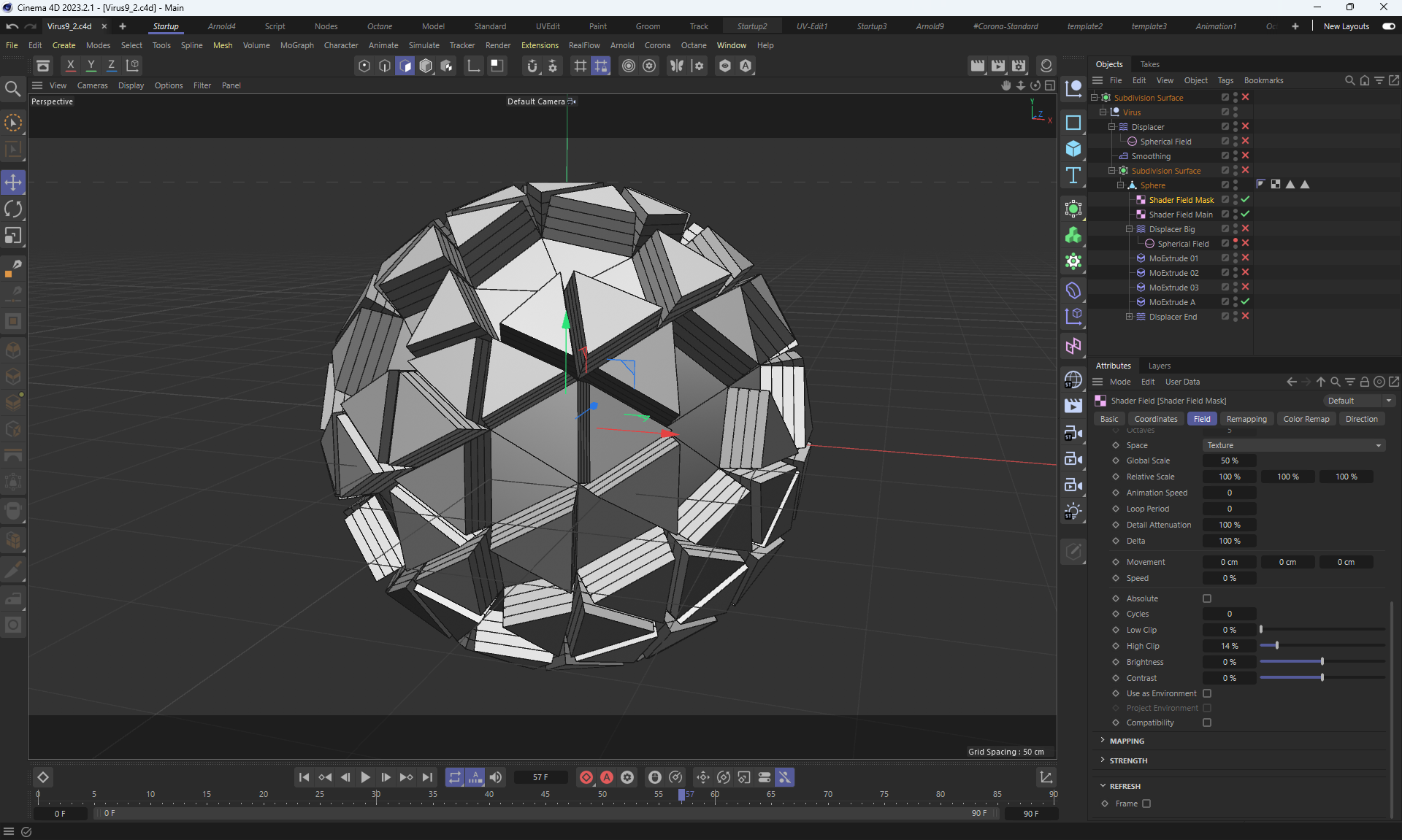This screenshot has width=1402, height=840.
Task: Select the Move tool in left toolbar
Action: click(x=13, y=182)
